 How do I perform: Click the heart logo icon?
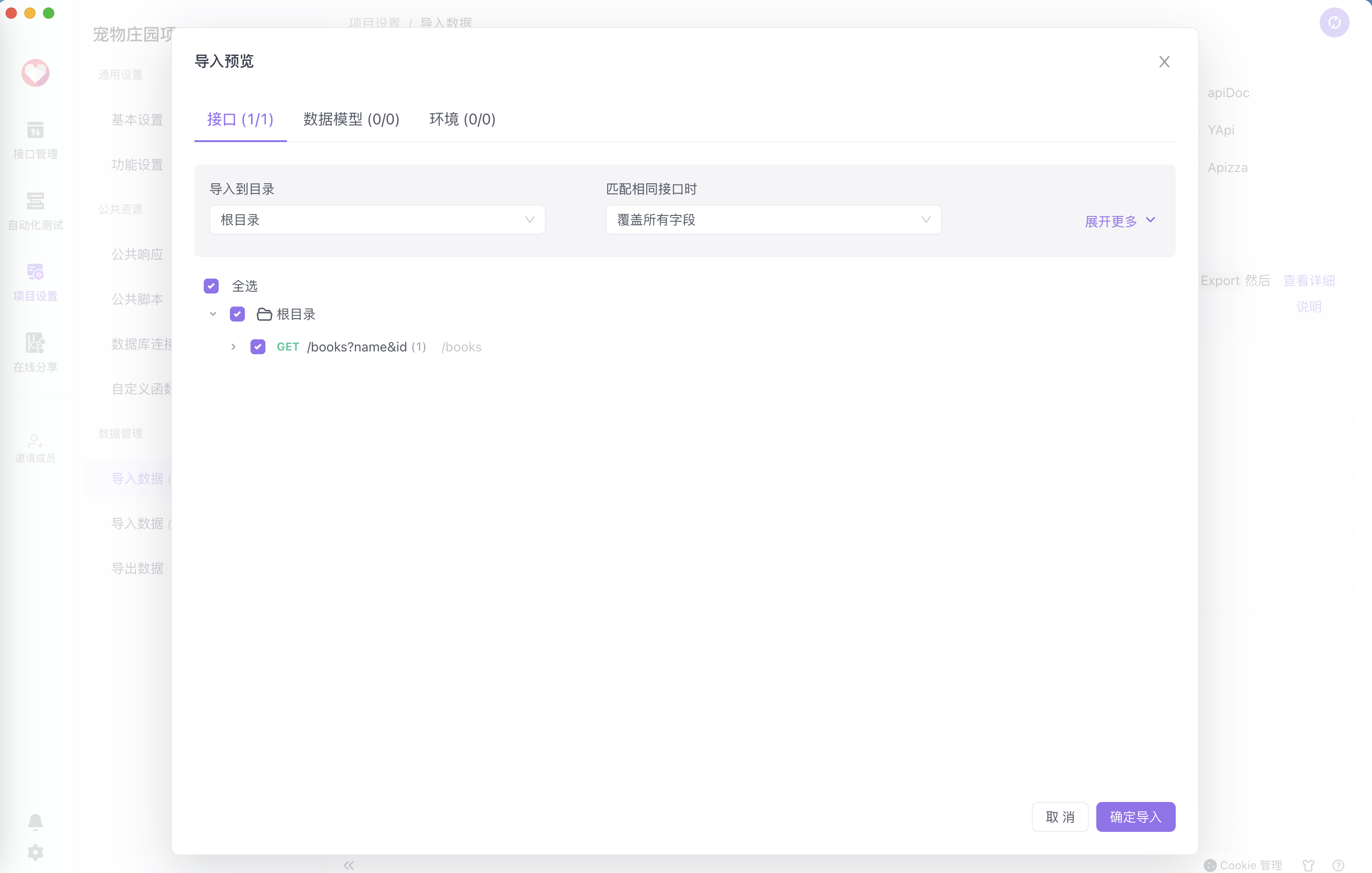[x=35, y=72]
